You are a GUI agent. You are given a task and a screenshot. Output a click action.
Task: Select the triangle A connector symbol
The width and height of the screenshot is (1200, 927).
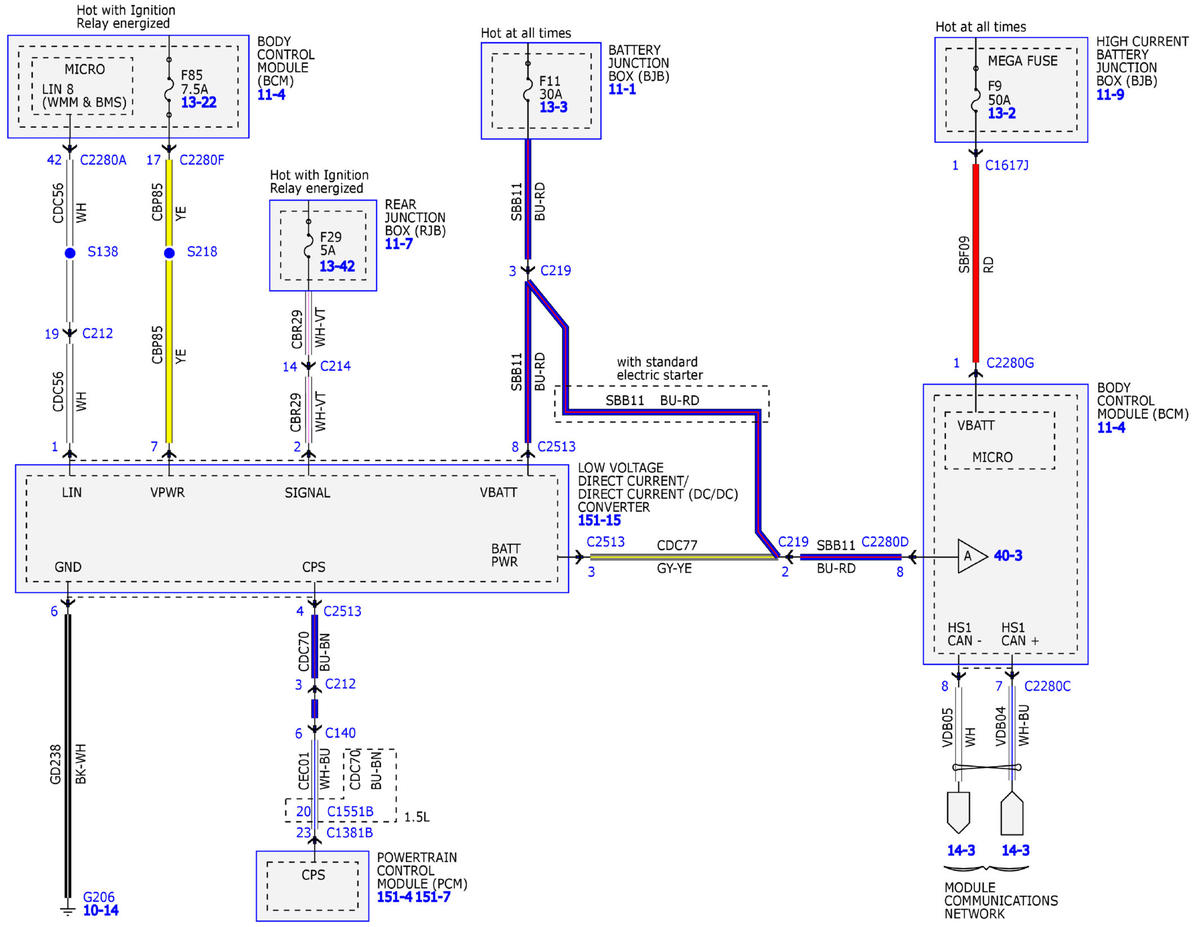click(x=971, y=556)
